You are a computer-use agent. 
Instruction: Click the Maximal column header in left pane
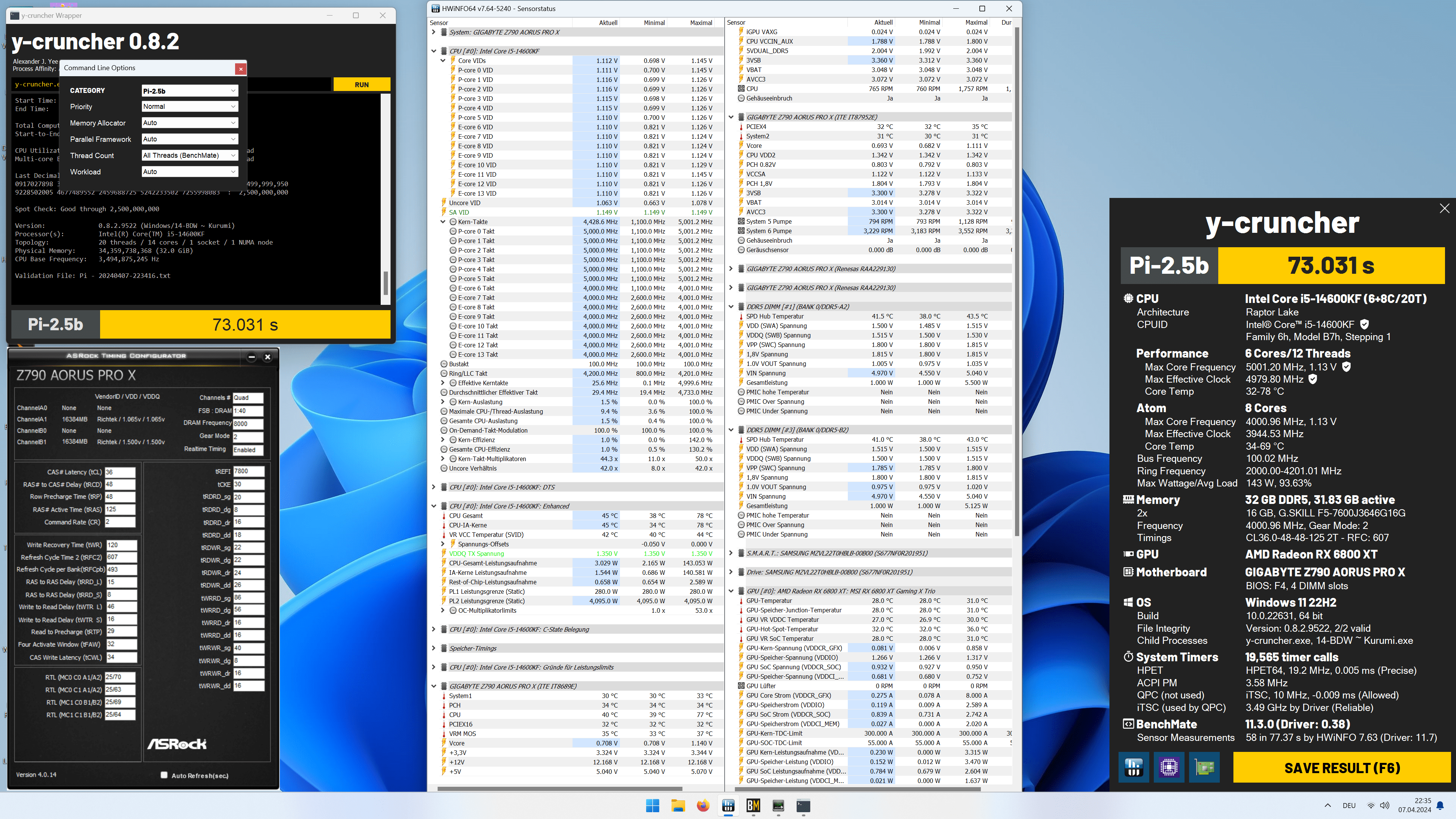(x=691, y=23)
